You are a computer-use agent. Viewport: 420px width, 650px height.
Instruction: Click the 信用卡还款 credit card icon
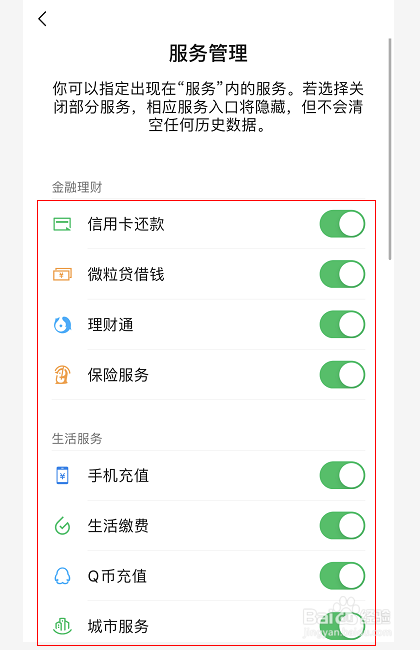(x=62, y=224)
